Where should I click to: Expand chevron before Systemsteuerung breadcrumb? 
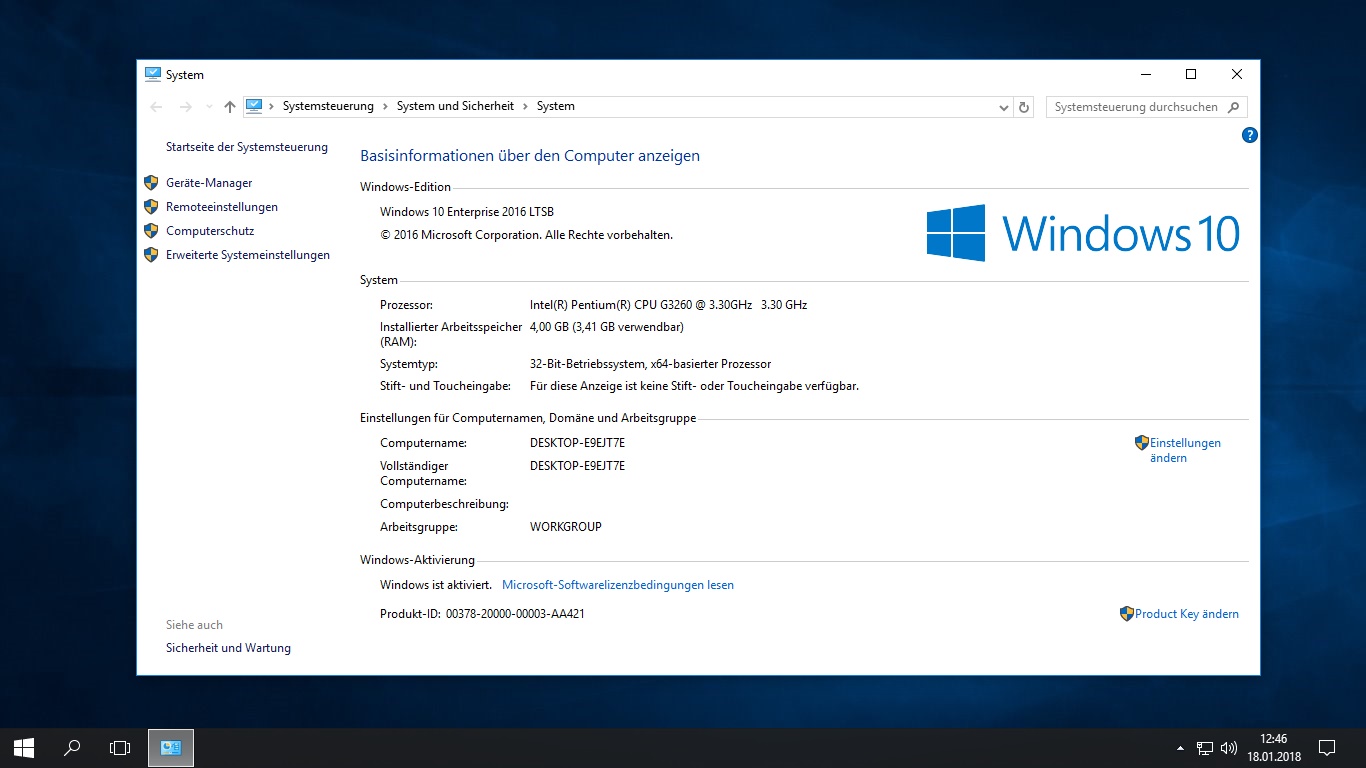pyautogui.click(x=272, y=106)
